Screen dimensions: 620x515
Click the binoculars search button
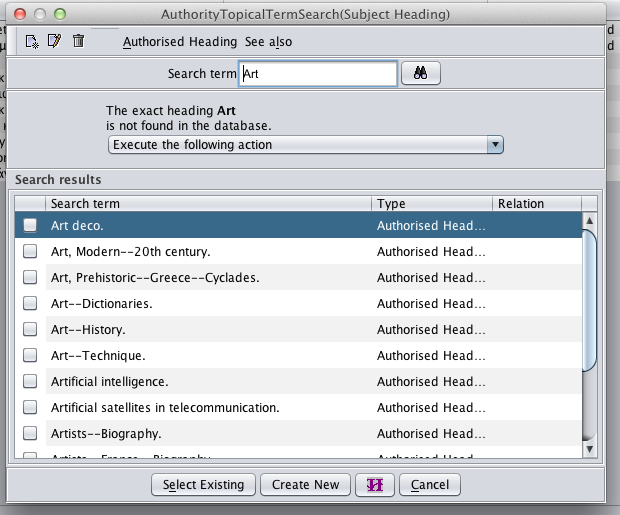pyautogui.click(x=421, y=74)
